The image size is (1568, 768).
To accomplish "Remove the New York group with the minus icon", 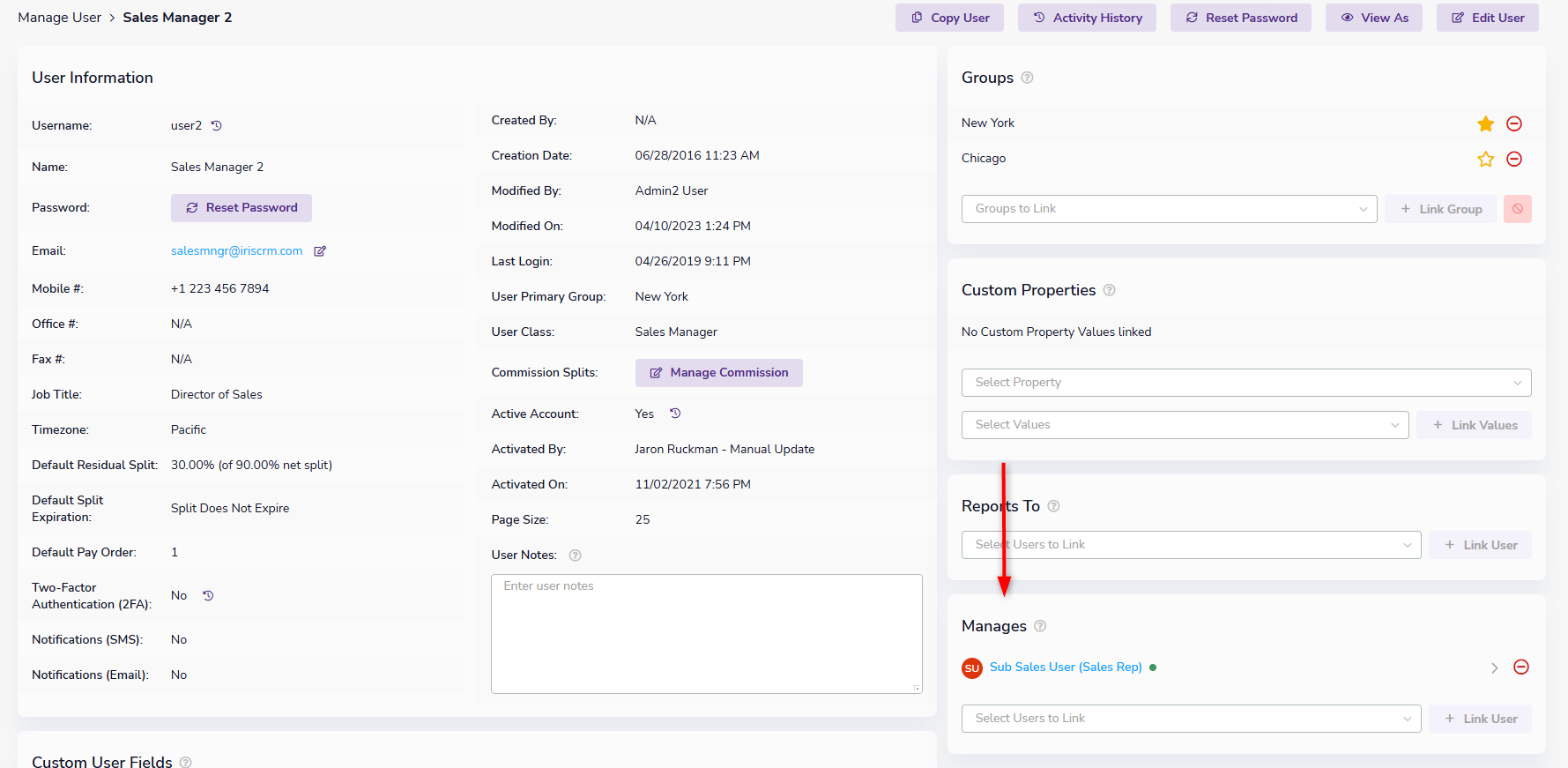I will point(1514,123).
